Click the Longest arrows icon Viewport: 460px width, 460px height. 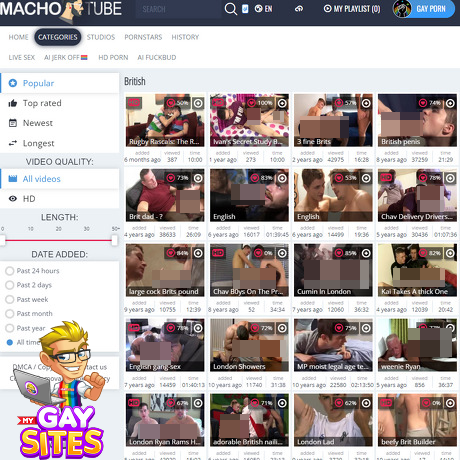point(13,143)
